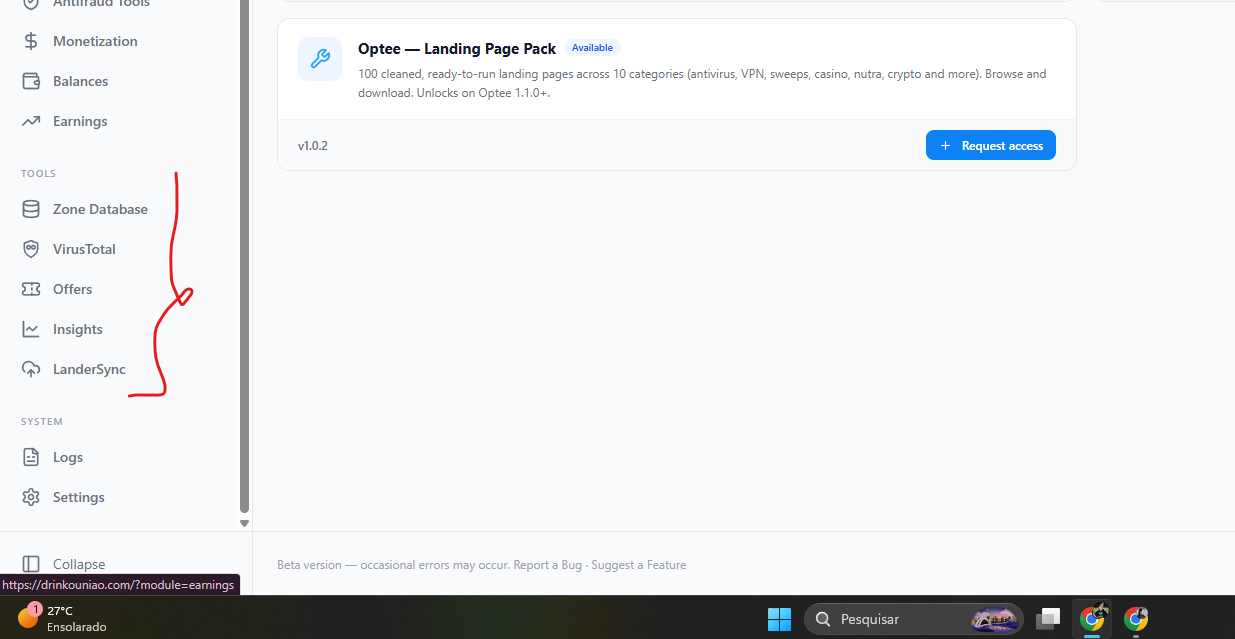Navigate to Offers
Image resolution: width=1235 pixels, height=639 pixels.
coord(72,289)
